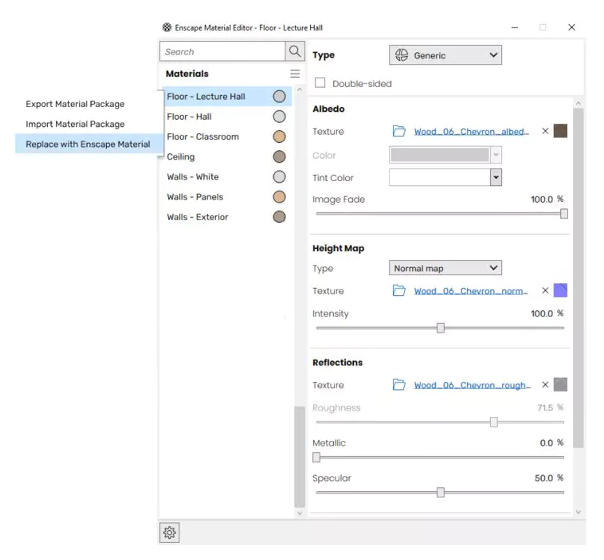Image resolution: width=604 pixels, height=560 pixels.
Task: Select Walls - White material
Action: pyautogui.click(x=226, y=177)
